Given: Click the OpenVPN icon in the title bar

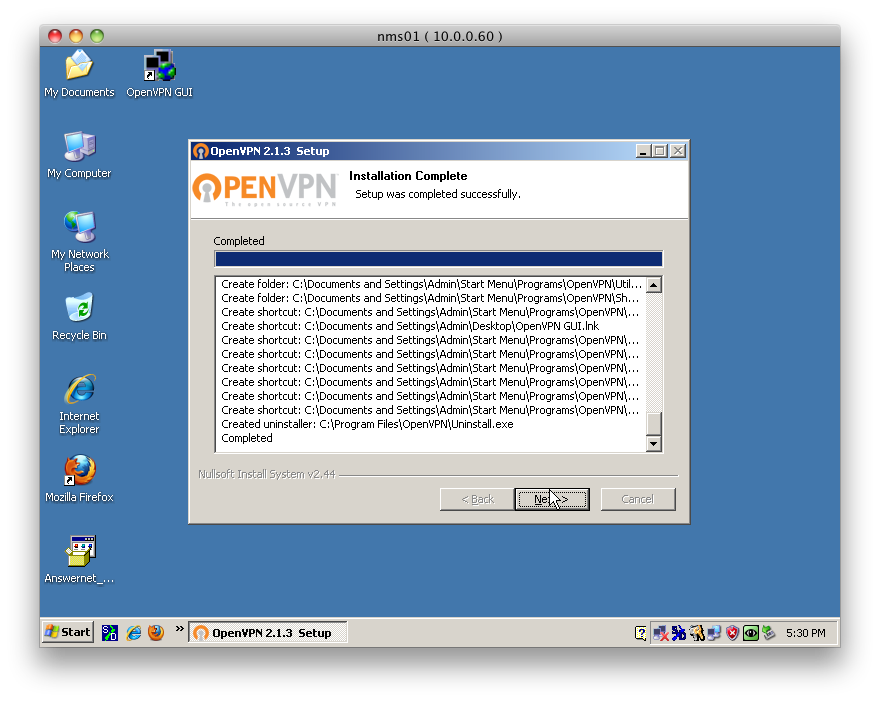Looking at the screenshot, I should click(200, 151).
